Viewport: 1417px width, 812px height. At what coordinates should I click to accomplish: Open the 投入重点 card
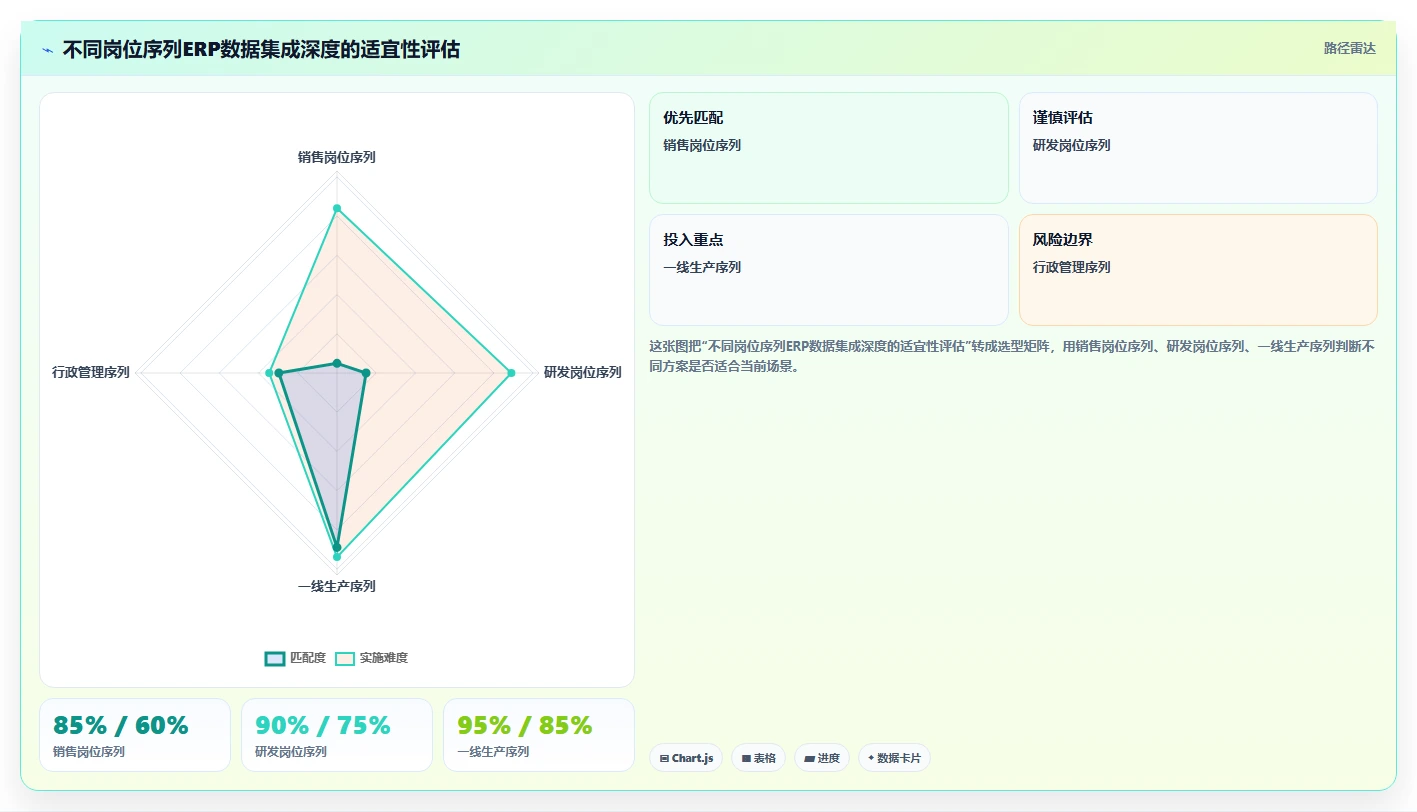(829, 270)
